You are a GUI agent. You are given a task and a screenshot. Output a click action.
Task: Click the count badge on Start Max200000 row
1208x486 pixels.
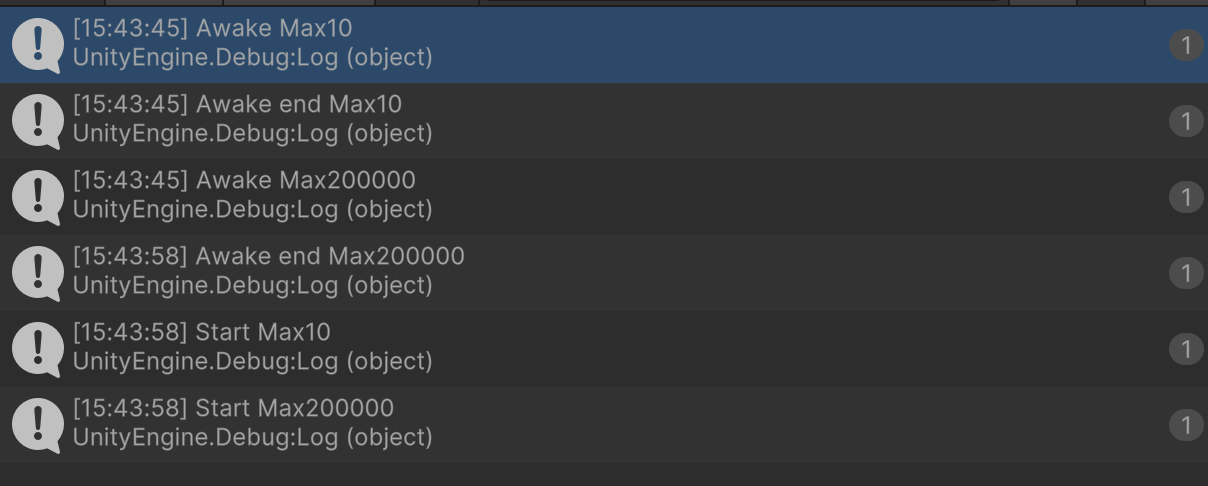point(1186,425)
